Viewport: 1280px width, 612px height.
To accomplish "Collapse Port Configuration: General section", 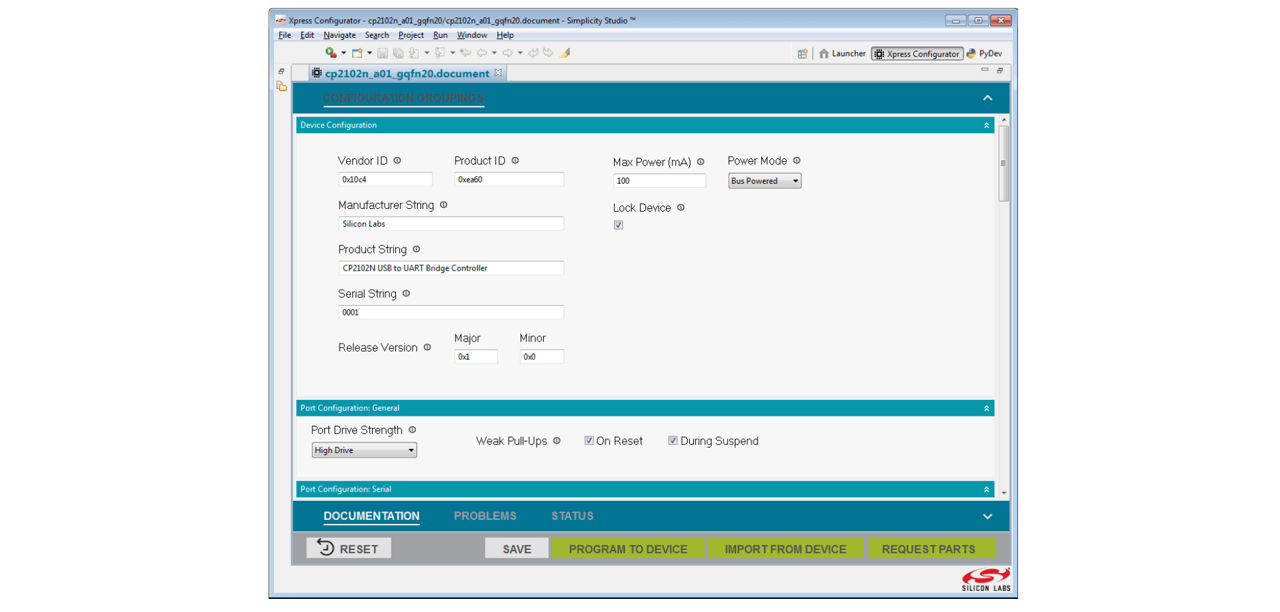I will (987, 408).
